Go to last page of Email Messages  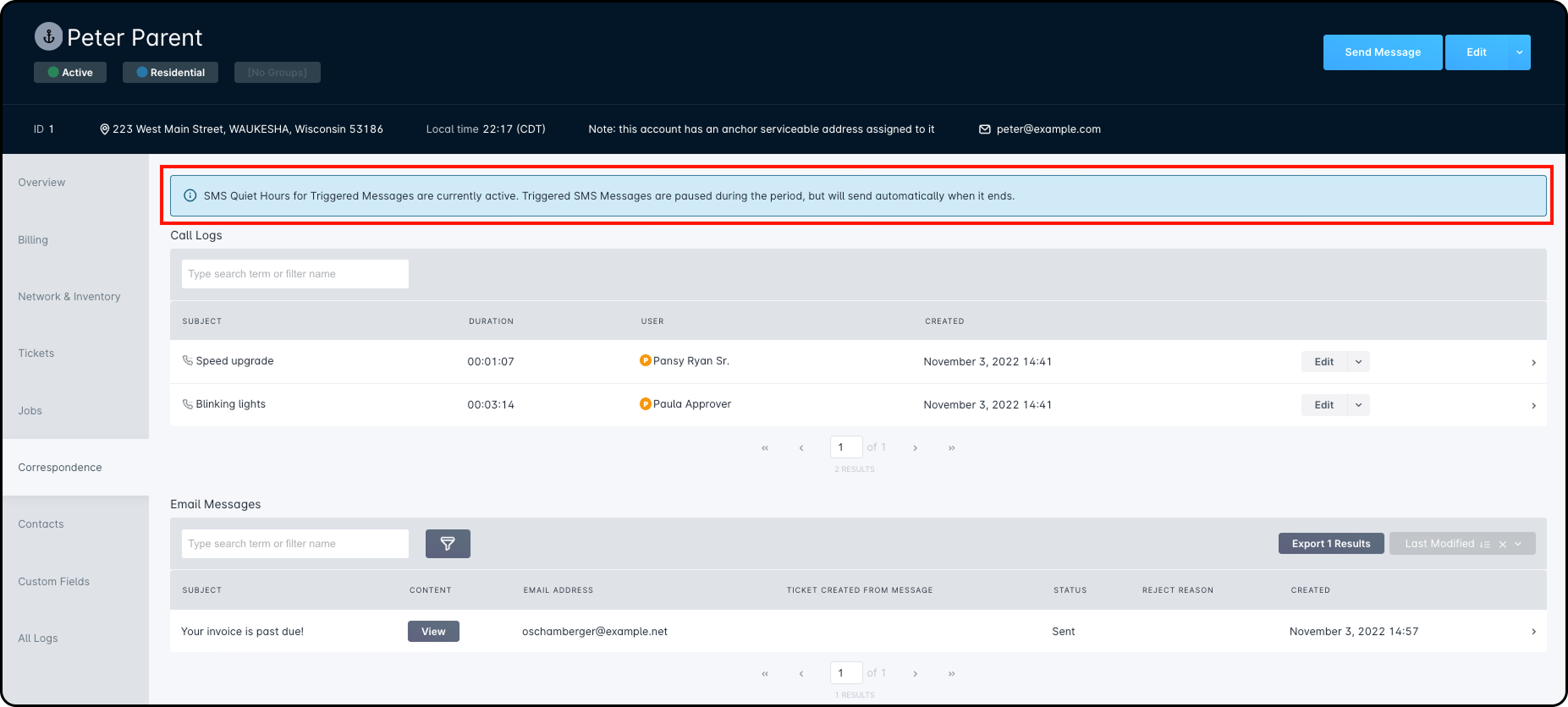coord(952,673)
